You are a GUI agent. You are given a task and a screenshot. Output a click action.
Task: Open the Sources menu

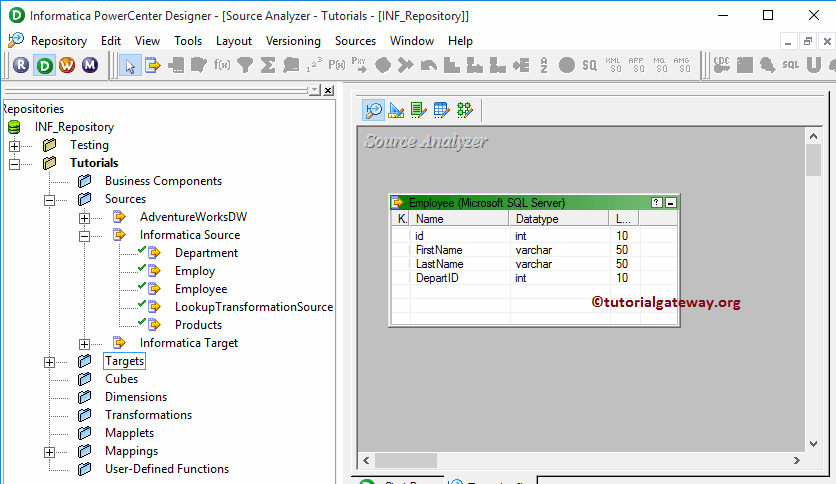355,41
